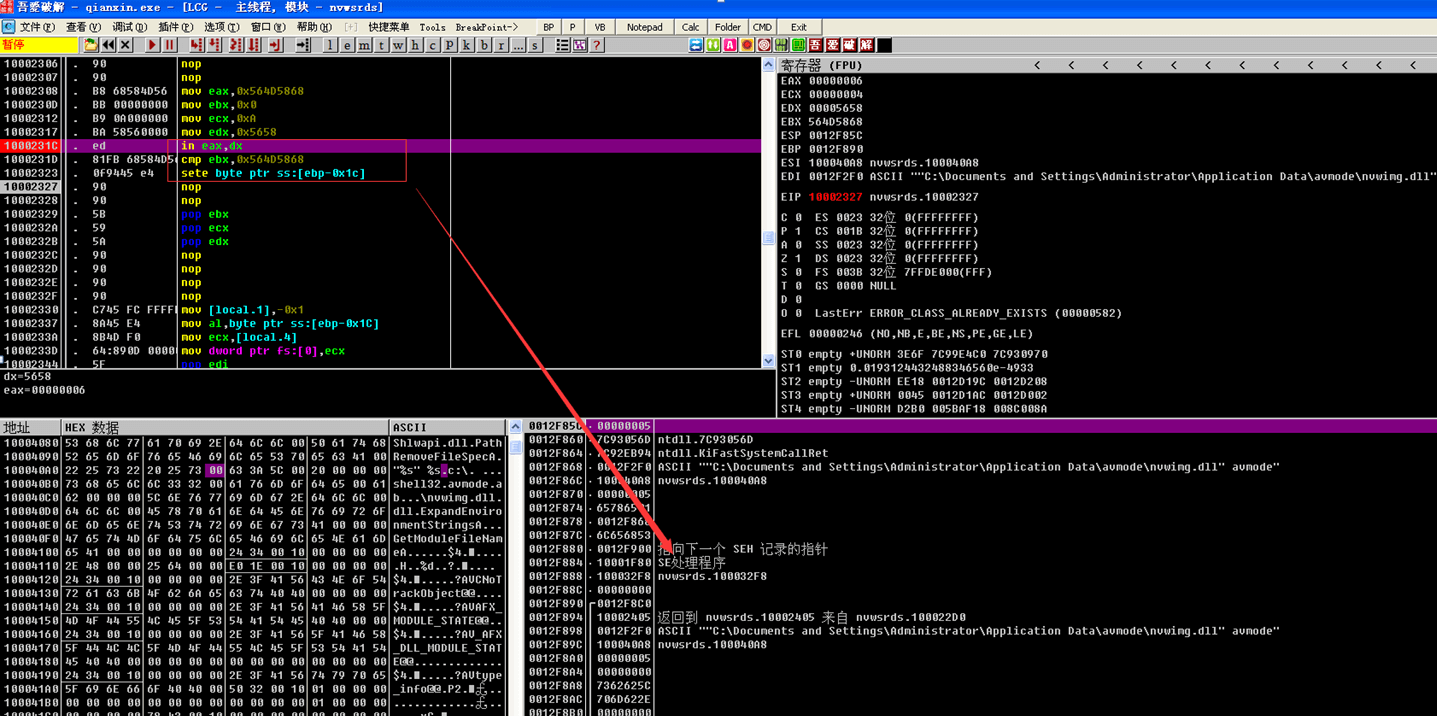Launch Calc from the shortcut bar
Screen dimensions: 1437x716
(x=691, y=27)
